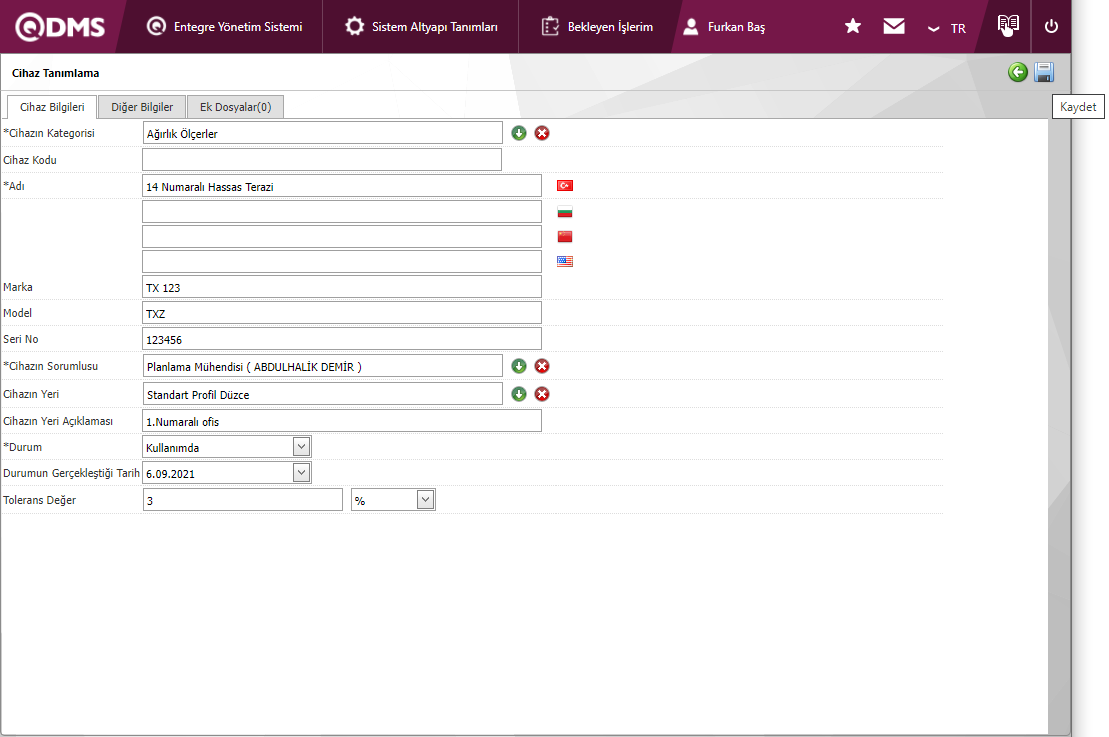Click the Chinese flag icon
1109x737 pixels.
point(564,236)
